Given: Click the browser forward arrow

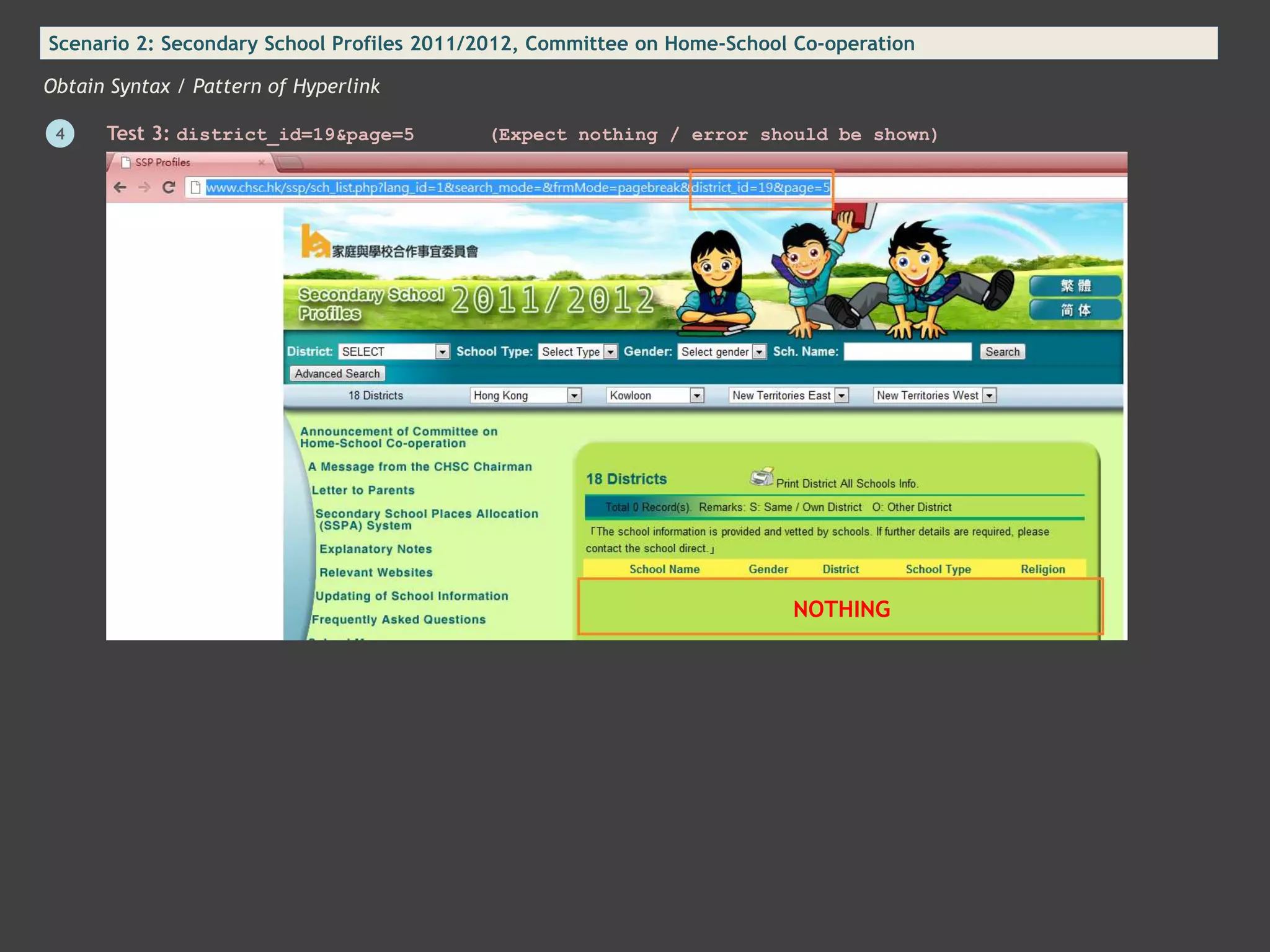Looking at the screenshot, I should point(144,187).
